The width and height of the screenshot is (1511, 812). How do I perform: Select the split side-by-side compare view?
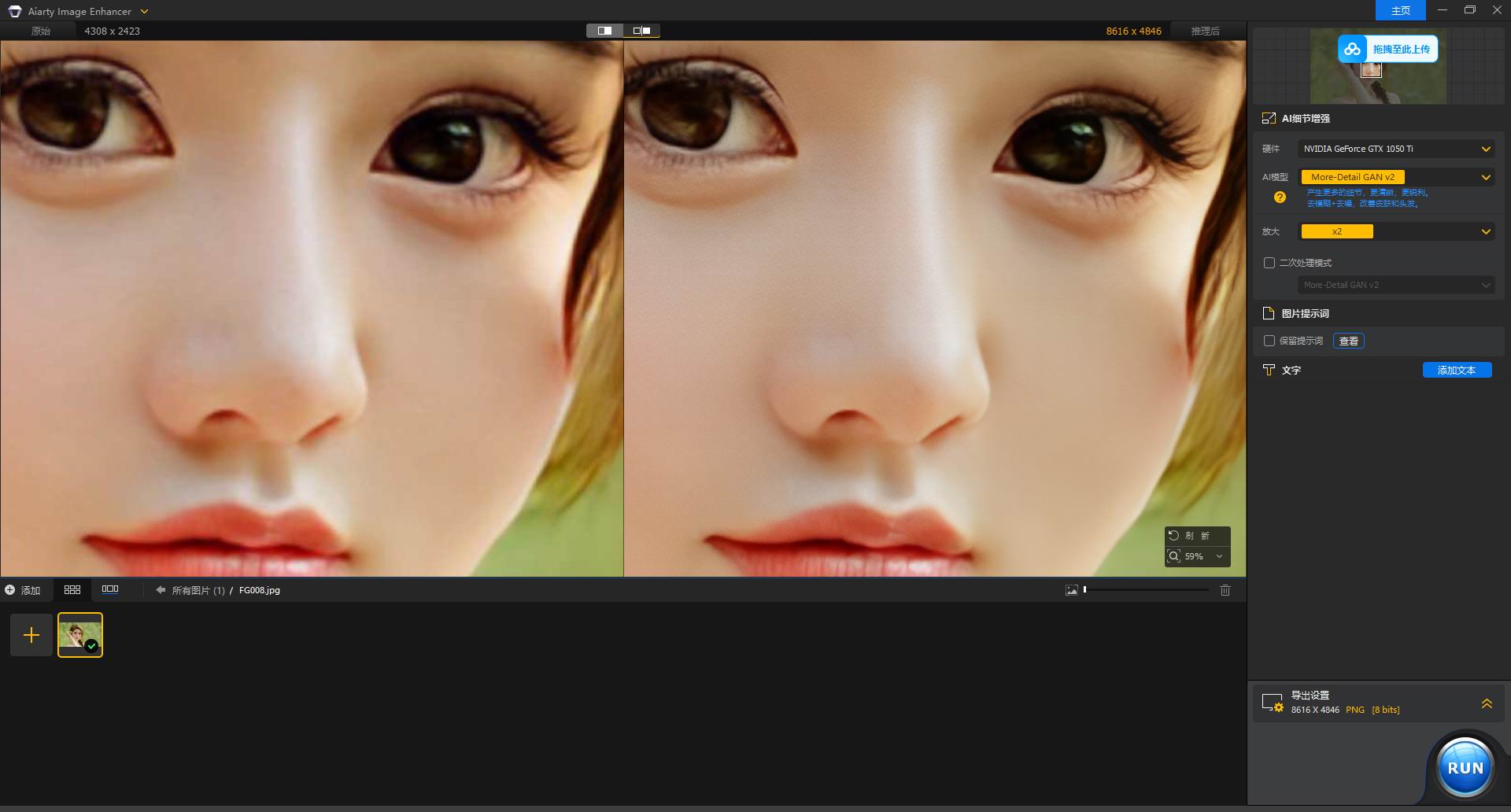(x=604, y=31)
